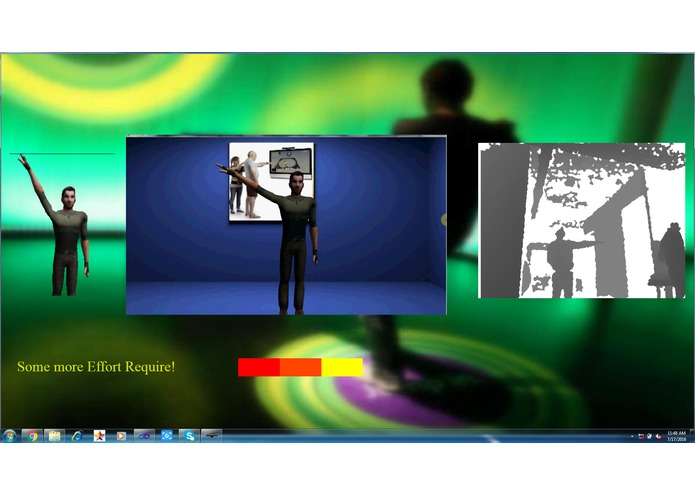Click the yellow segment of effort bar
Image resolution: width=695 pixels, height=494 pixels.
[x=342, y=367]
